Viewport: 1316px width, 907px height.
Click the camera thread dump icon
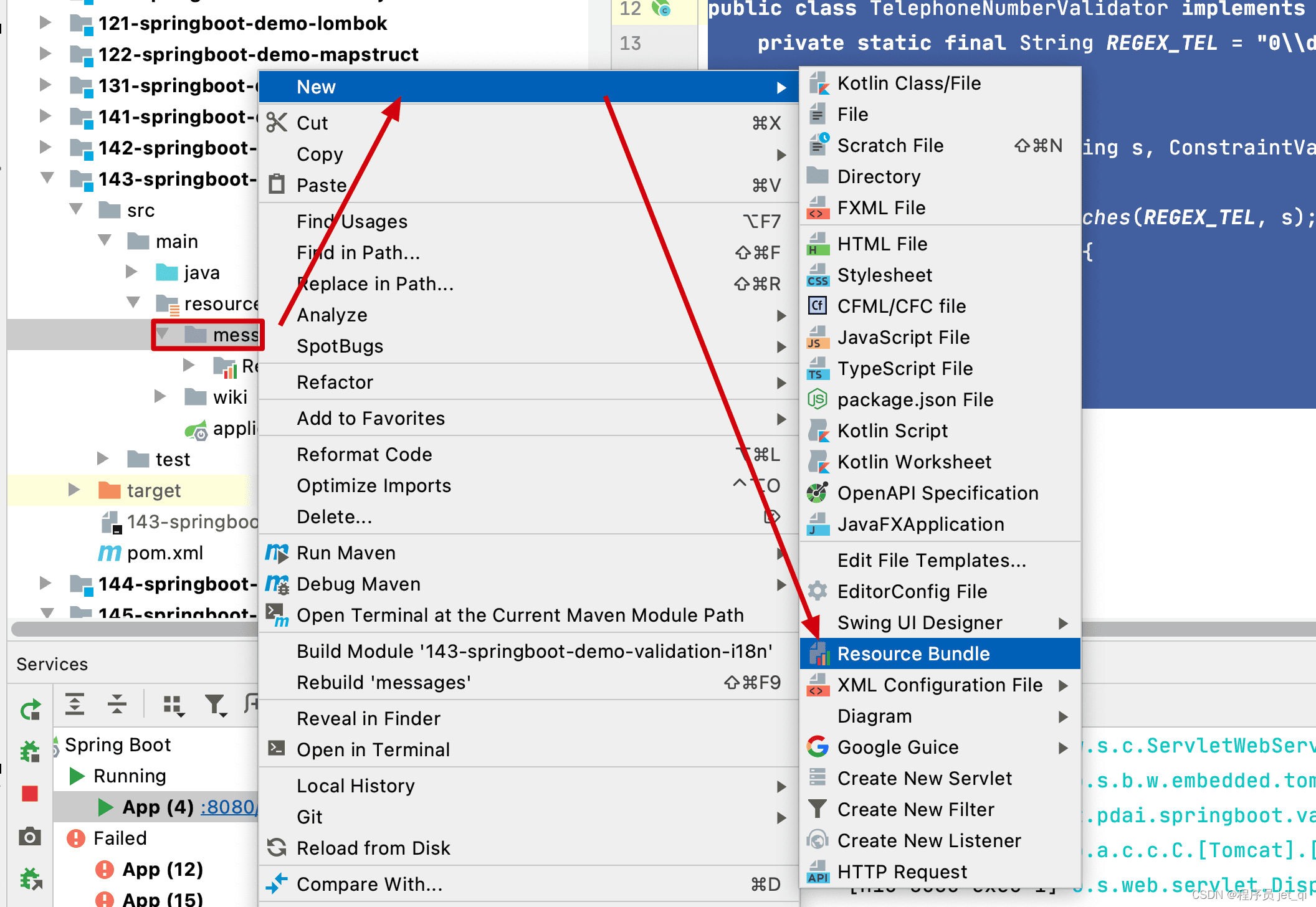pyautogui.click(x=30, y=837)
